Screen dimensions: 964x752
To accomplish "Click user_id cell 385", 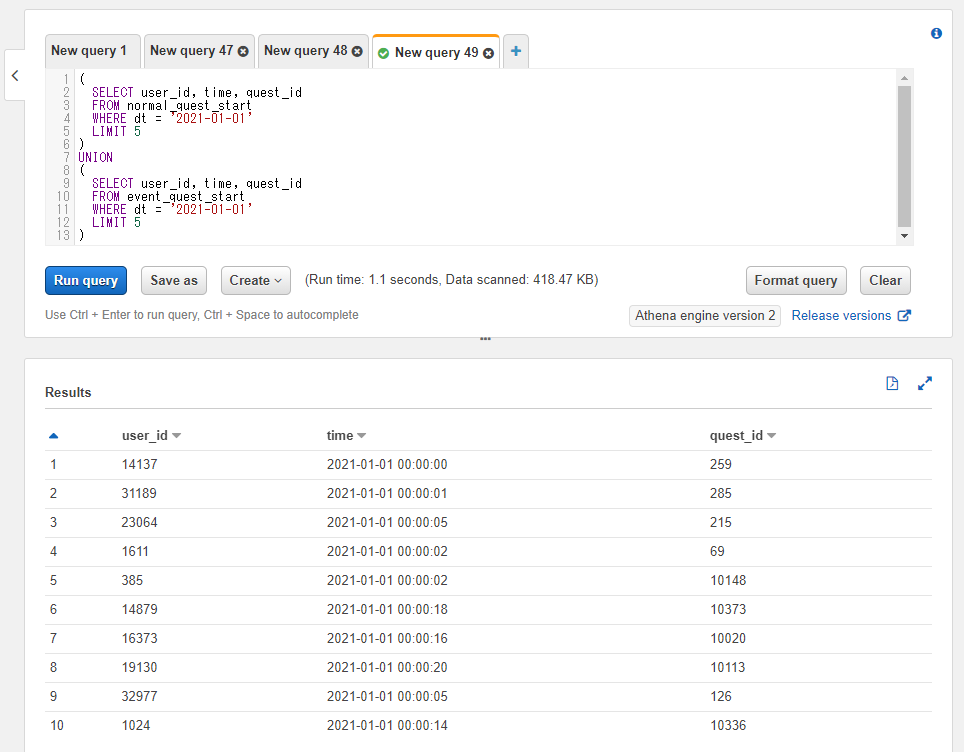I will (x=132, y=580).
